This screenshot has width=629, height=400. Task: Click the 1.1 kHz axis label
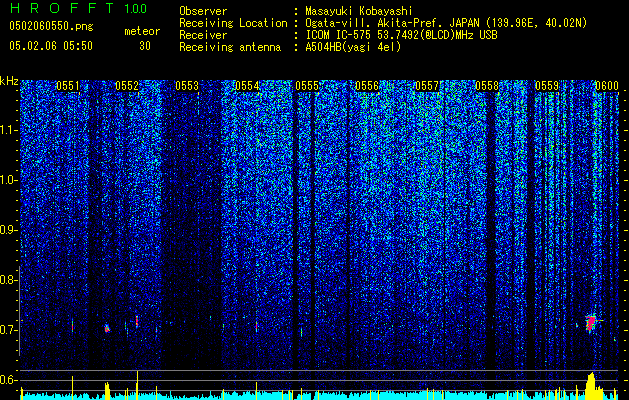[7, 130]
